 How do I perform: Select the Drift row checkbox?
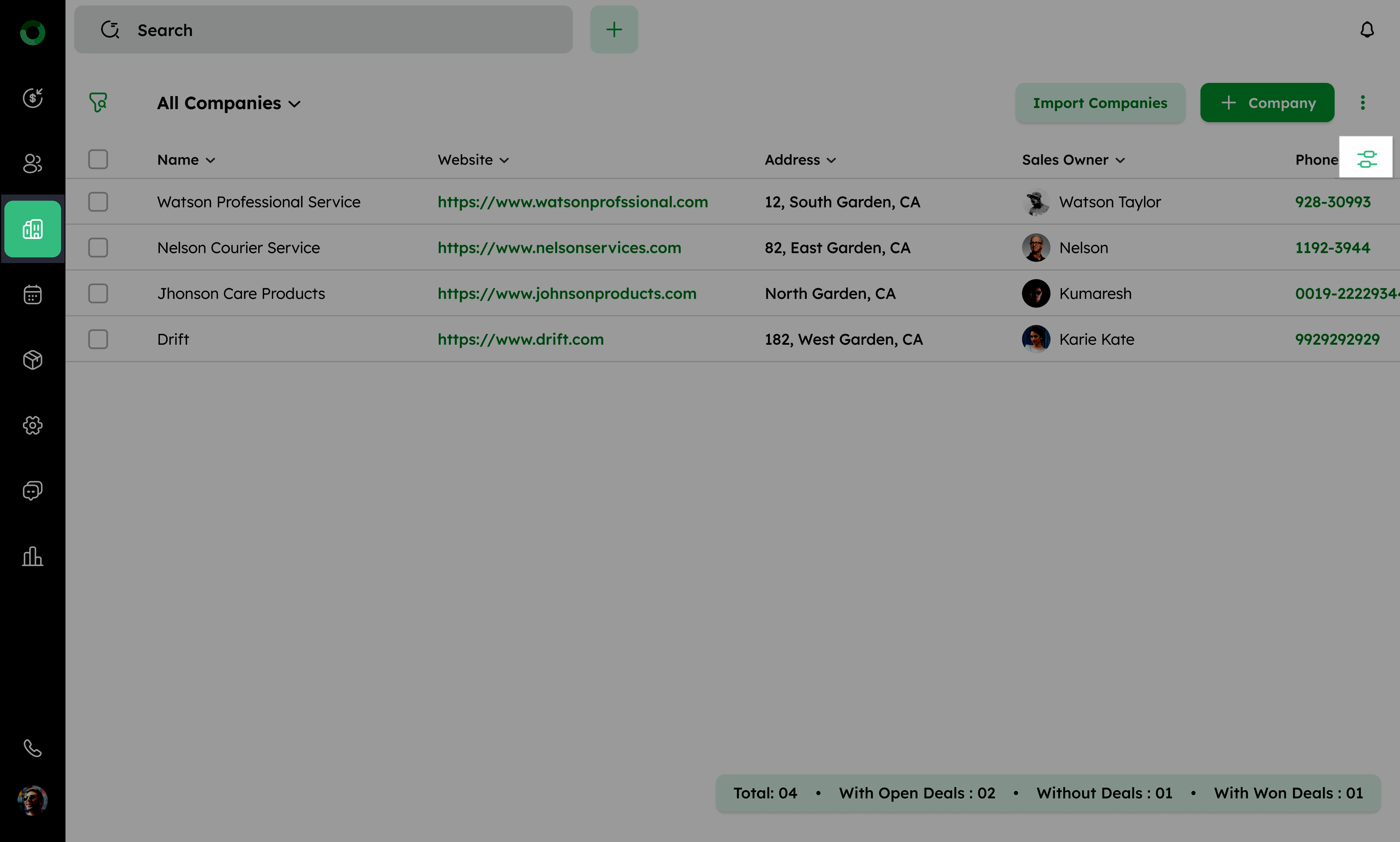click(x=98, y=339)
